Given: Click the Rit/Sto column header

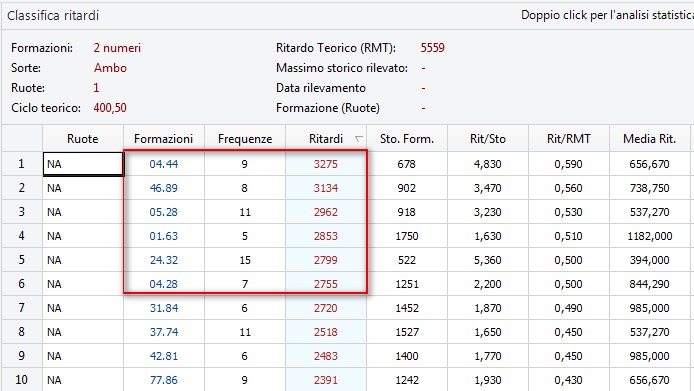Looking at the screenshot, I should click(x=488, y=139).
